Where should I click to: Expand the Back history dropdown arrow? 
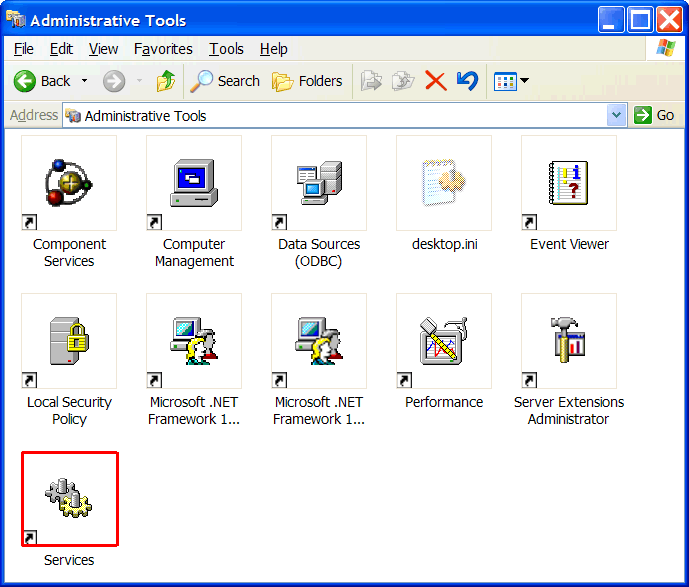tap(84, 81)
